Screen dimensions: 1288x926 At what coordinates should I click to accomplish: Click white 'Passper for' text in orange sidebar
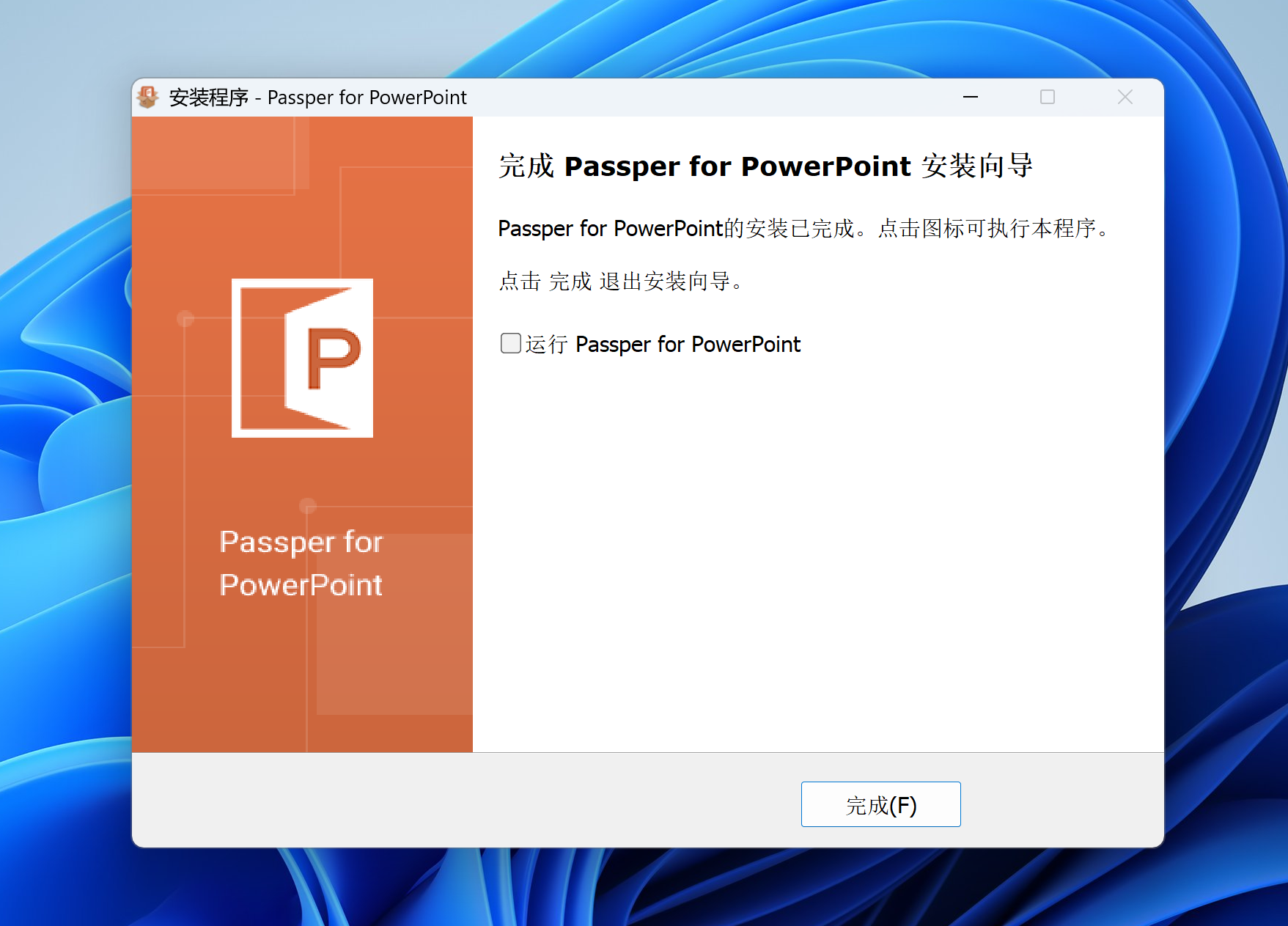[301, 543]
